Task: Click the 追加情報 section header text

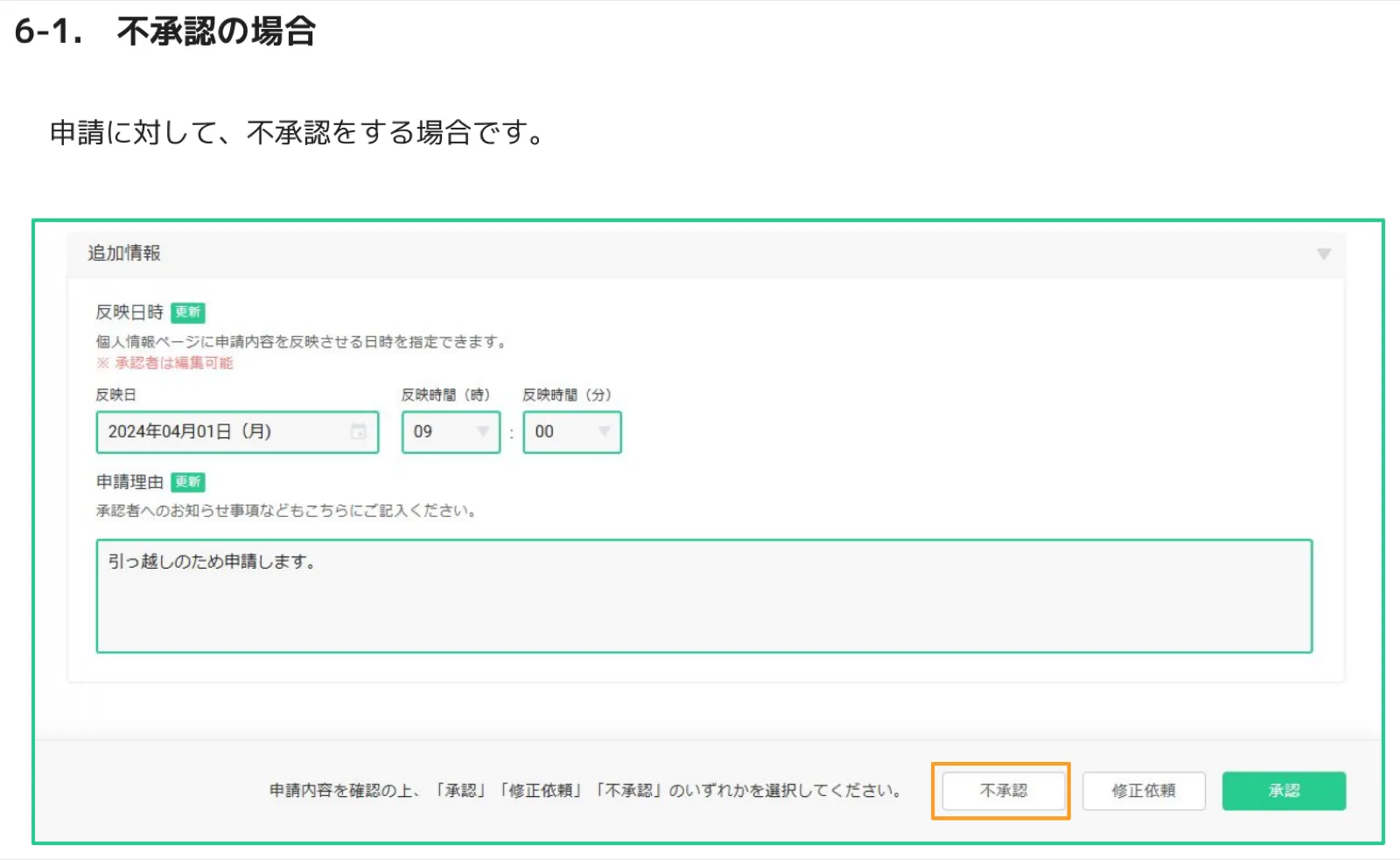Action: coord(124,253)
